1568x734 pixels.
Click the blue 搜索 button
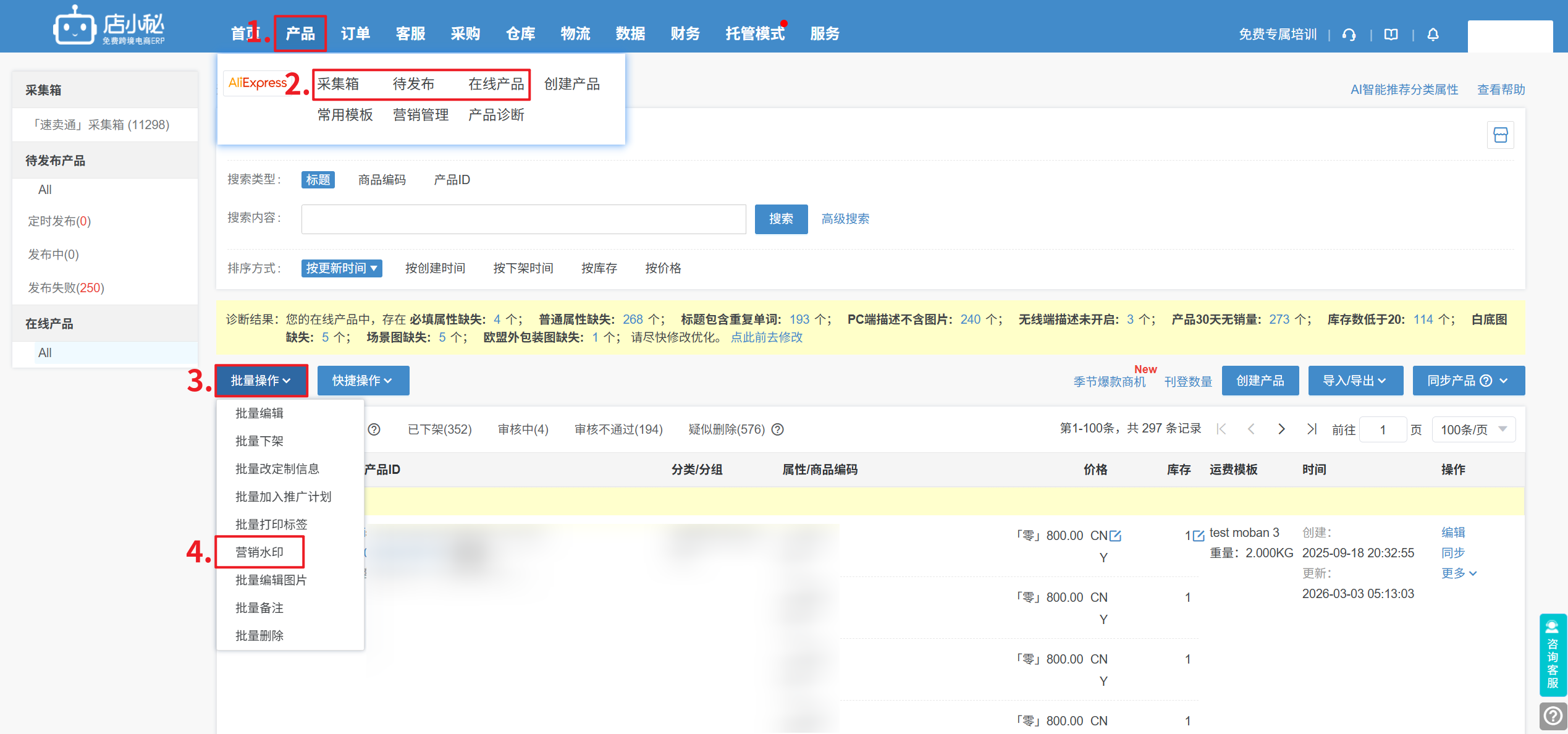click(781, 219)
